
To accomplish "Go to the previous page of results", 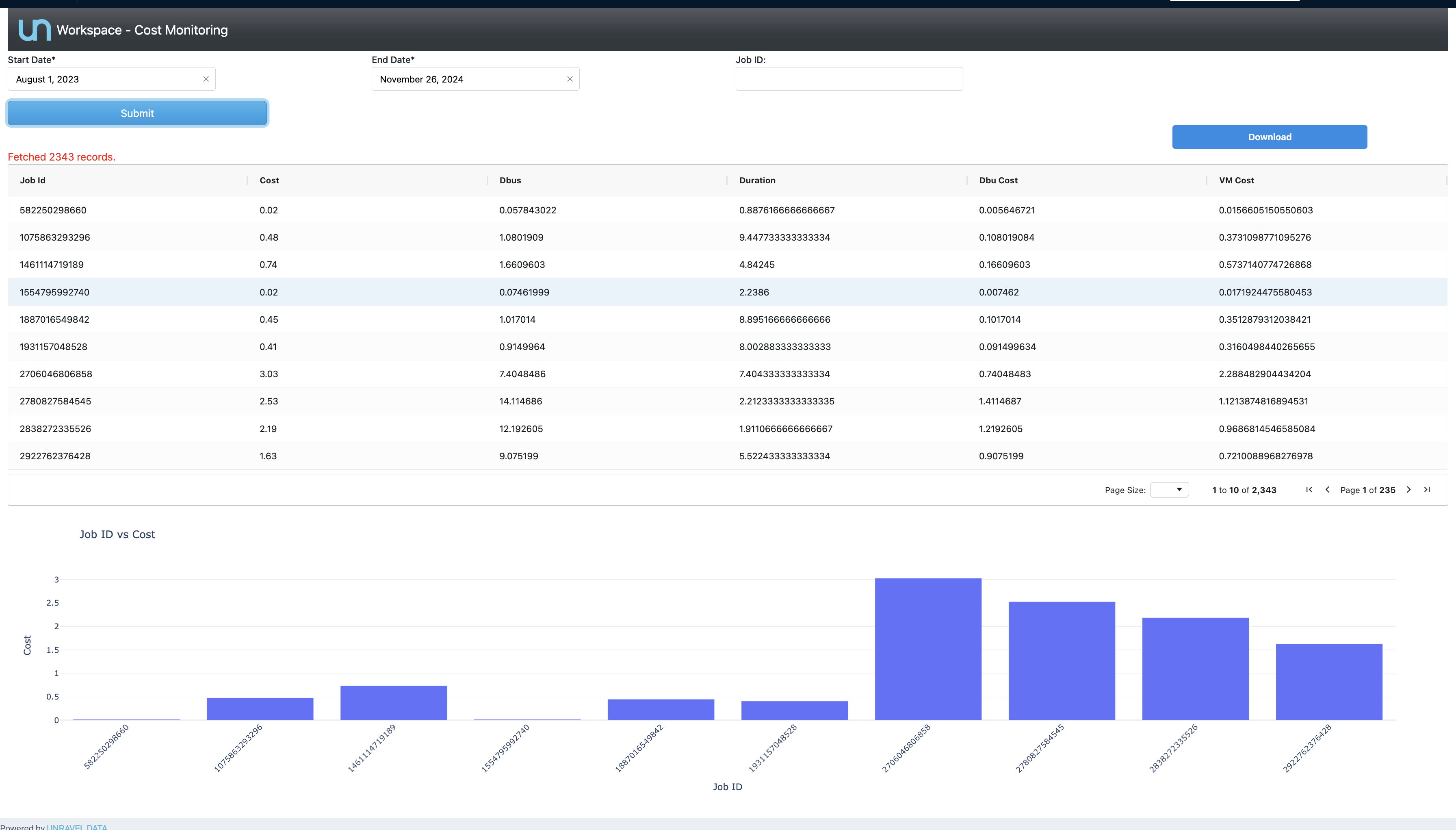I will tap(1327, 490).
